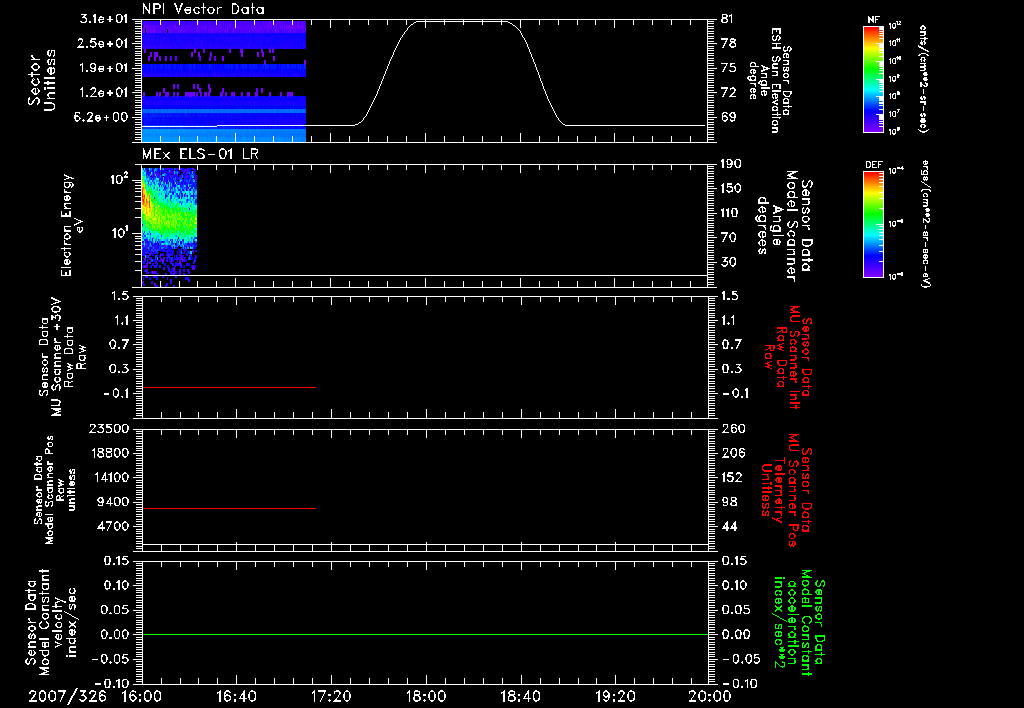Click the "18:40" time axis label

point(520,697)
